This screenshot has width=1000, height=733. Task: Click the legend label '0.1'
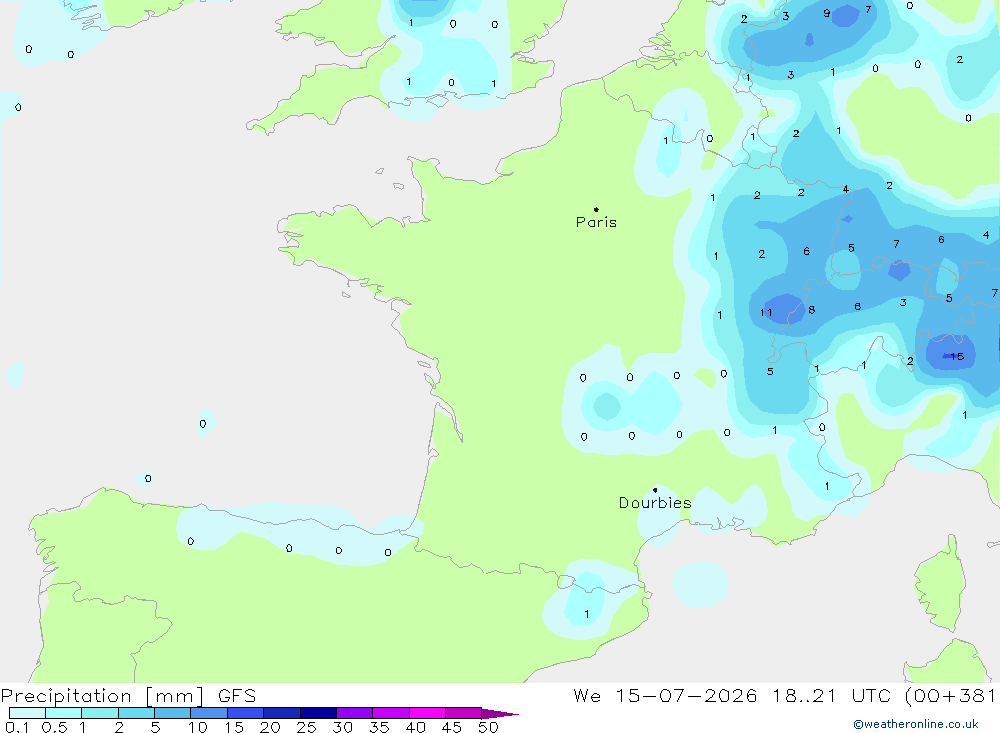(17, 727)
